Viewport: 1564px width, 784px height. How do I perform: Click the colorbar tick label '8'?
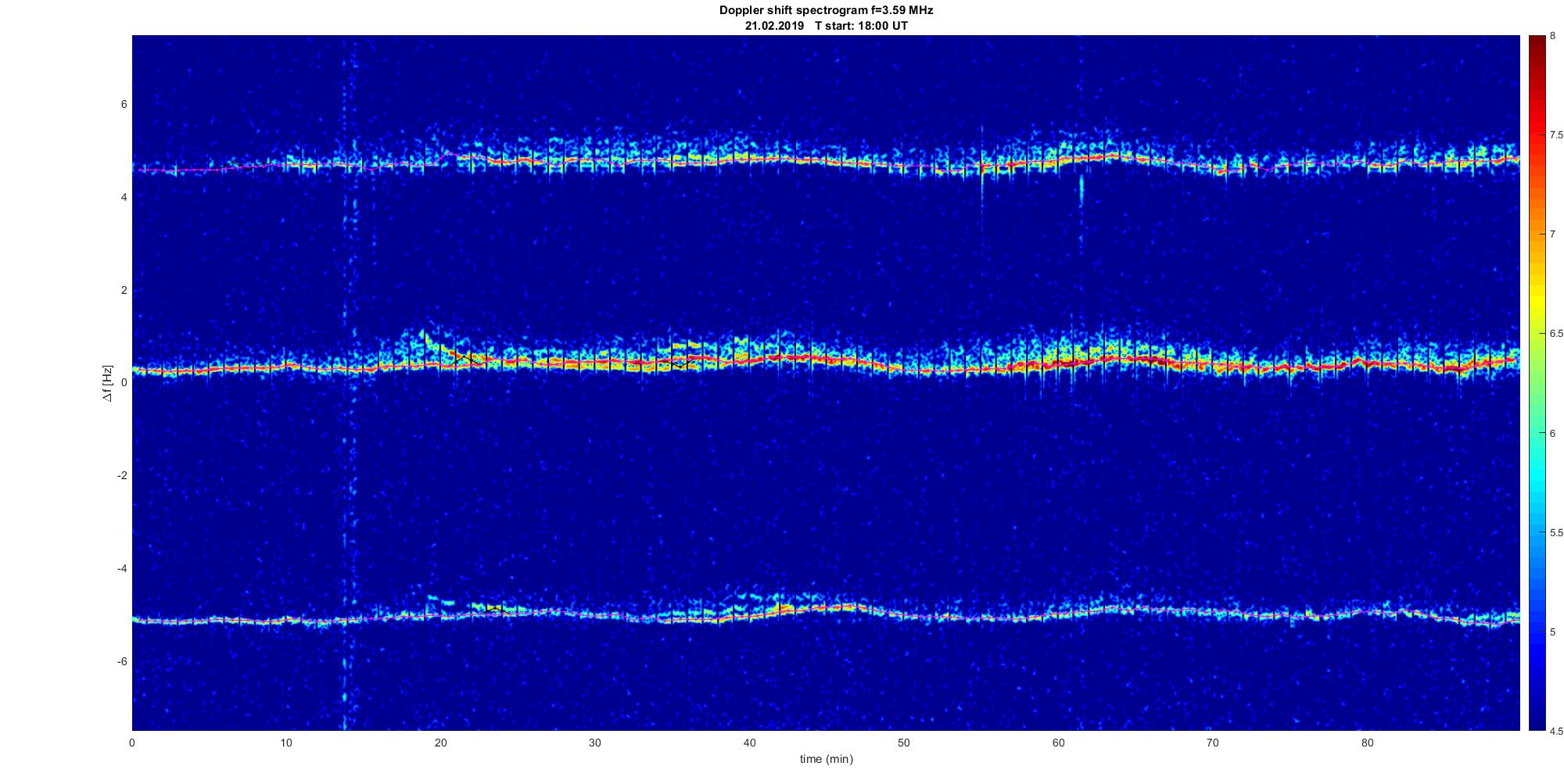1552,36
